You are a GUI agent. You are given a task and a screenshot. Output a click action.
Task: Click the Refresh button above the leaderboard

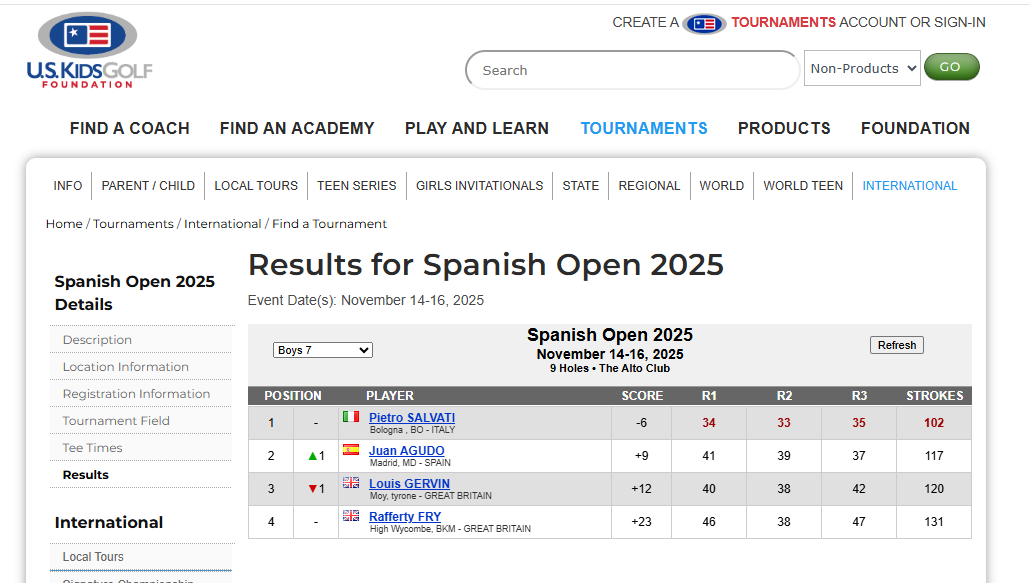click(896, 344)
